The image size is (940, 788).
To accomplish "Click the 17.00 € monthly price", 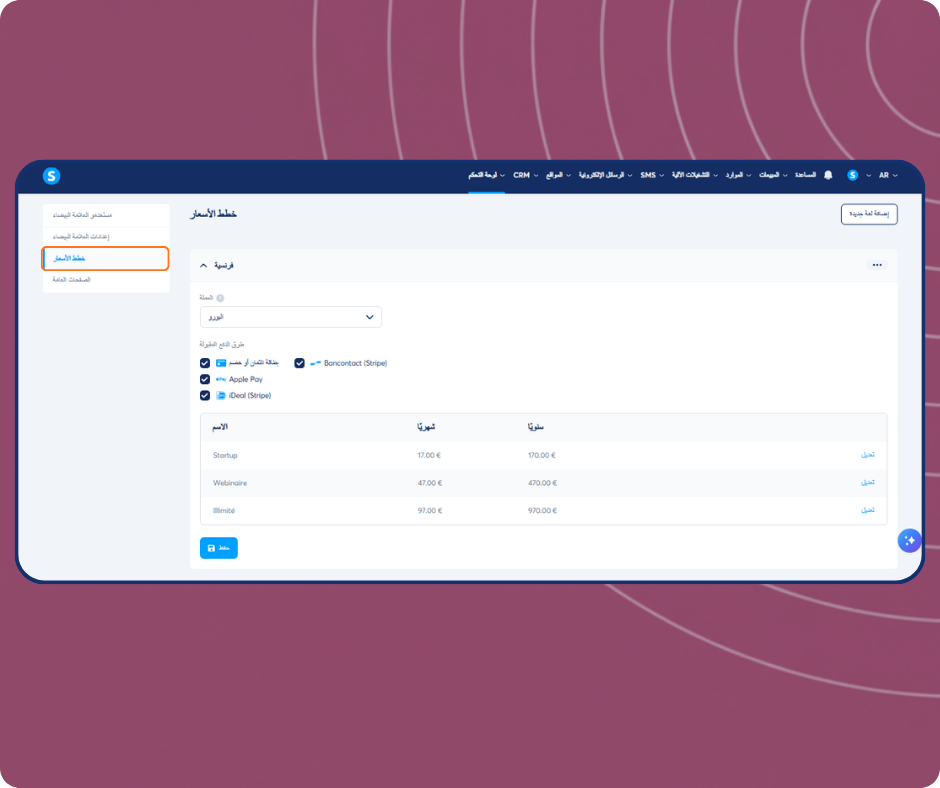I will tap(429, 456).
